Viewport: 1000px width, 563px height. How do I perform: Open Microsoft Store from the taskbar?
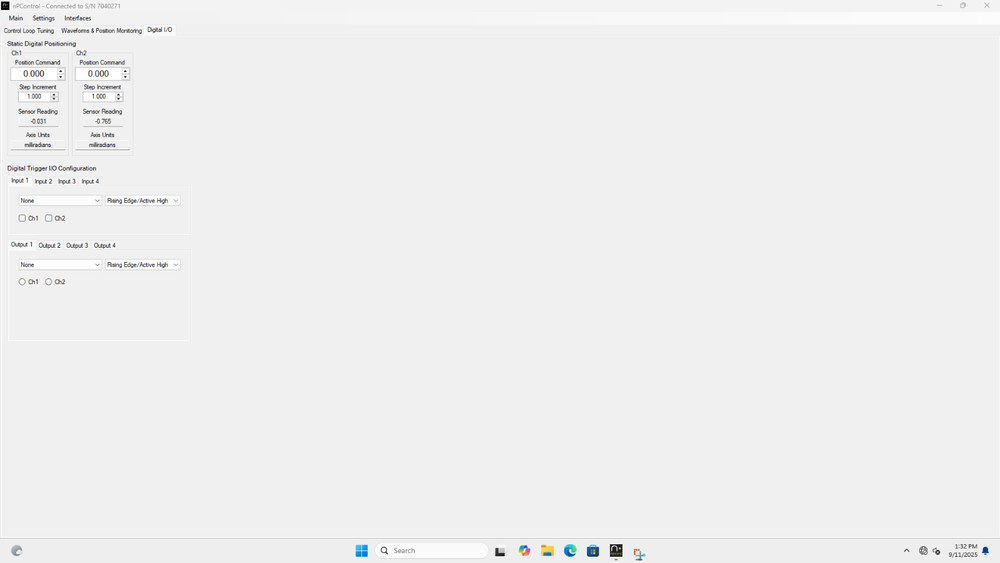[593, 551]
